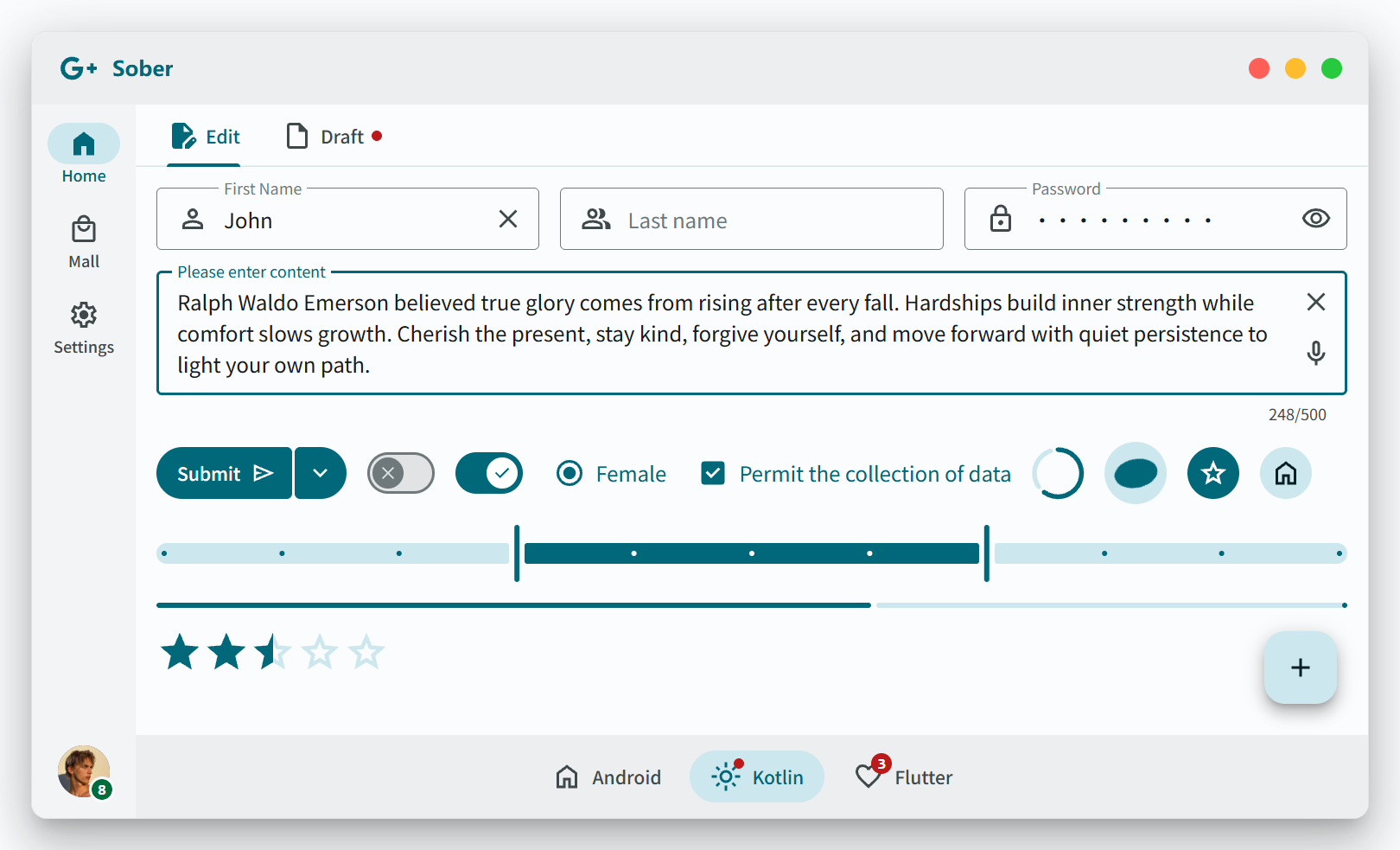
Task: Set rating to one star
Action: [181, 652]
